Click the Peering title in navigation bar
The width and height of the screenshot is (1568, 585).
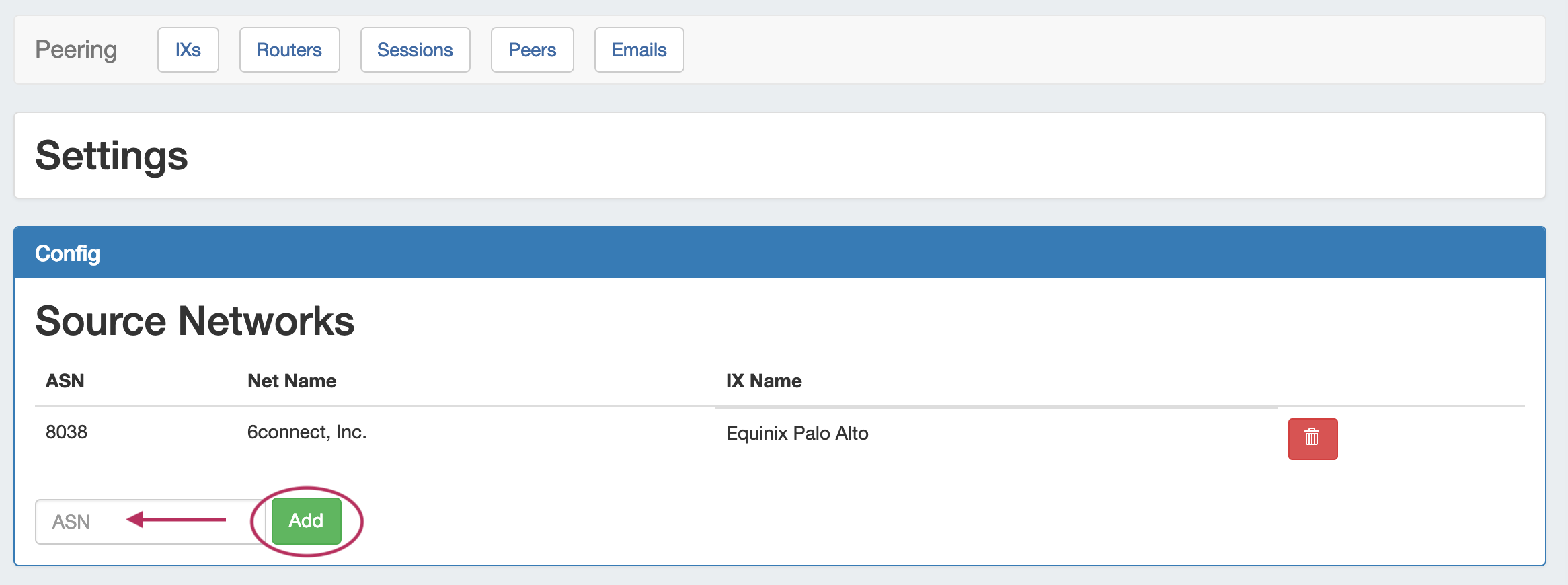click(x=76, y=50)
